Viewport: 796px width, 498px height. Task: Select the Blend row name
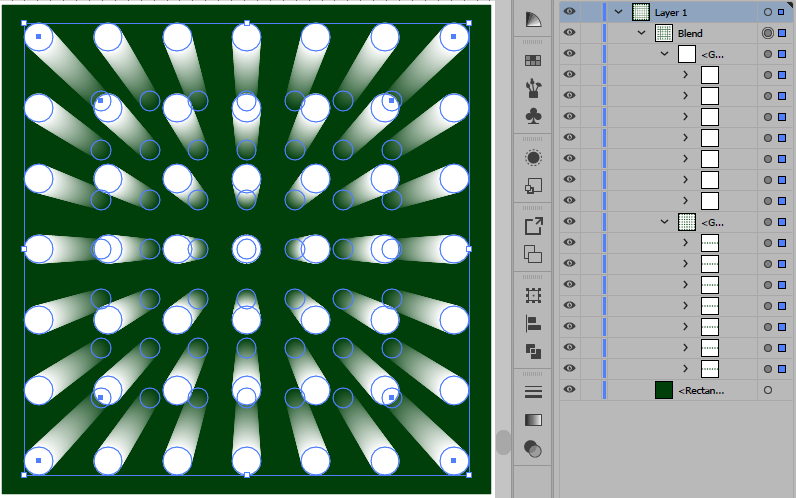690,34
